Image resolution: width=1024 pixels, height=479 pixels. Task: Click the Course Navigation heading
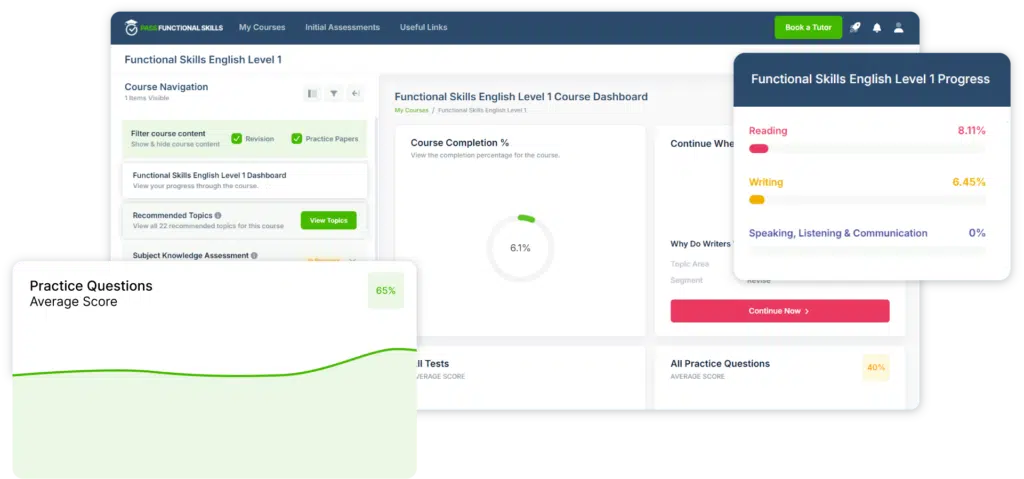pyautogui.click(x=167, y=87)
